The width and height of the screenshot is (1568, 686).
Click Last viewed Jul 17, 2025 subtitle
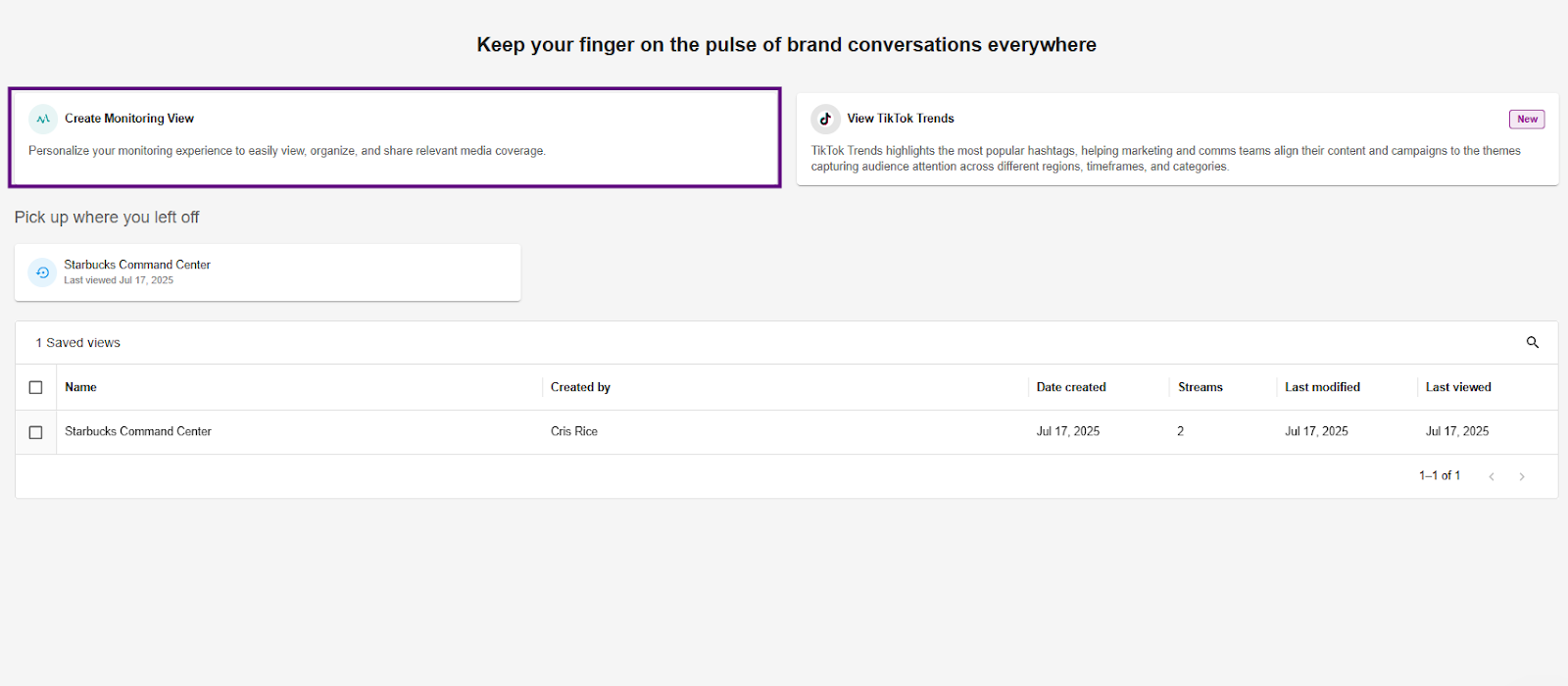(x=119, y=280)
